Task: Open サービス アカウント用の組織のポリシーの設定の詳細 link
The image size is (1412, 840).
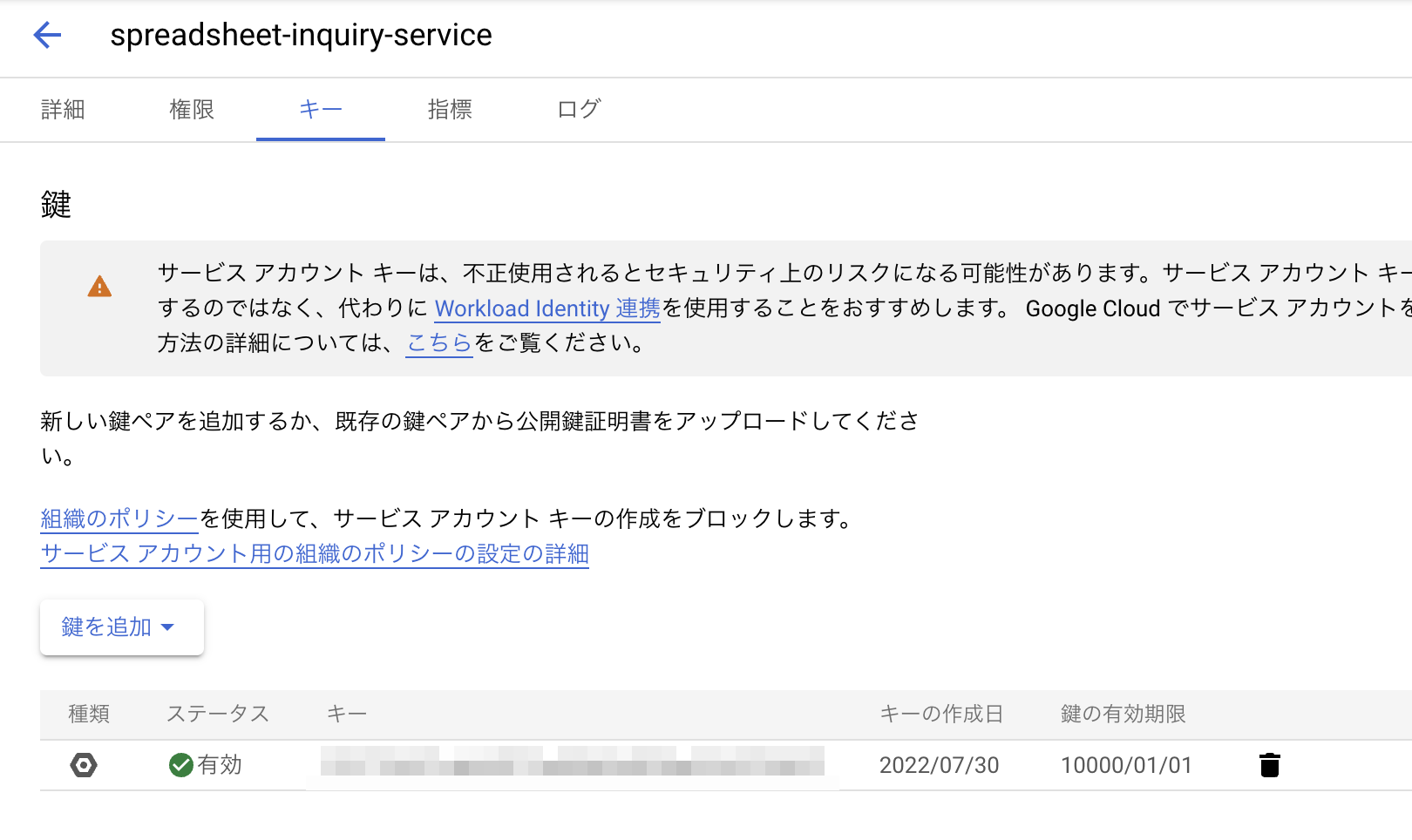Action: (x=315, y=554)
